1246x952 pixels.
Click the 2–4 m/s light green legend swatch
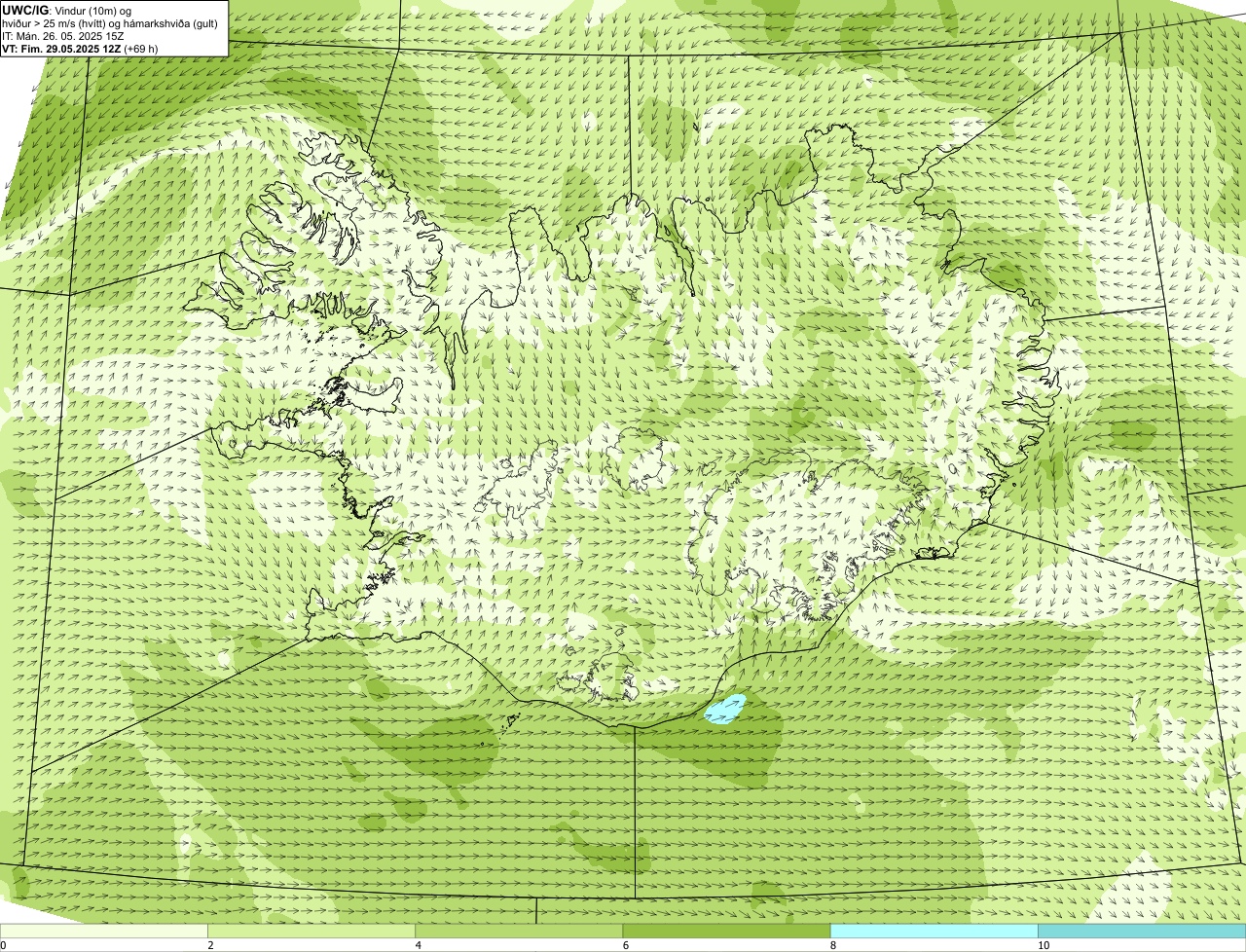tap(311, 931)
